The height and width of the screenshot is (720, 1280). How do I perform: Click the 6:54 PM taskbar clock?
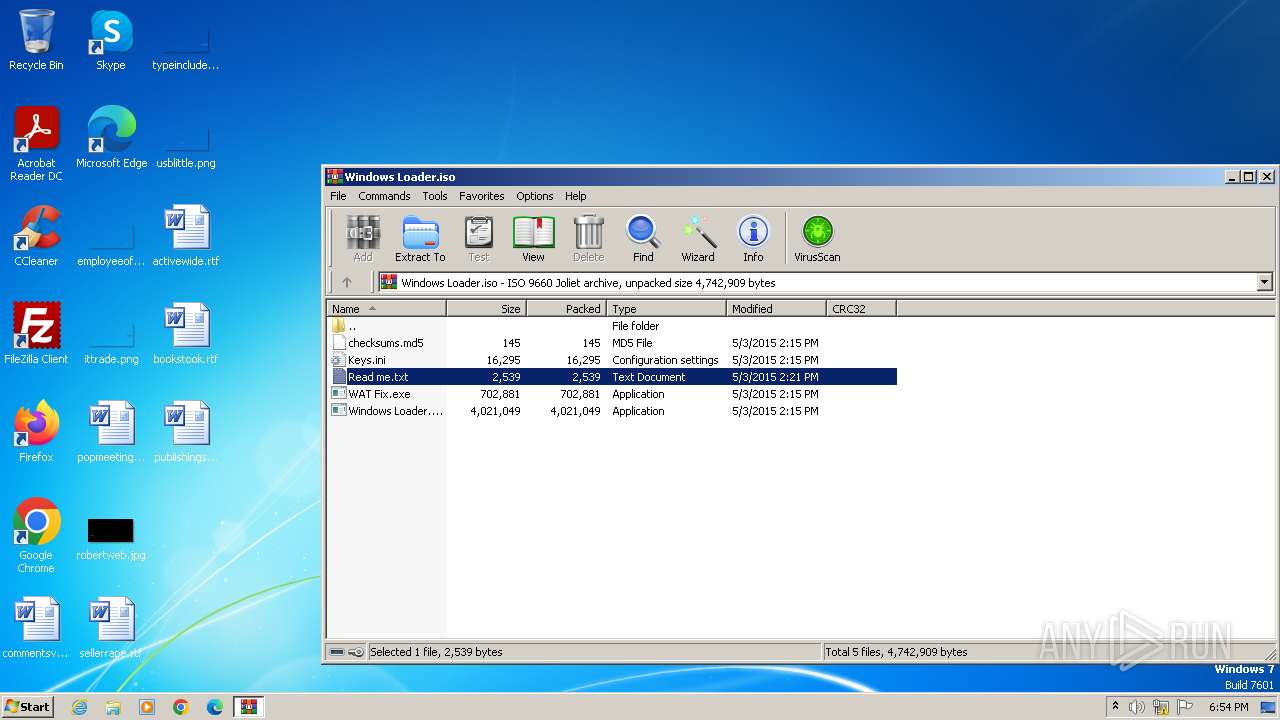[1228, 707]
